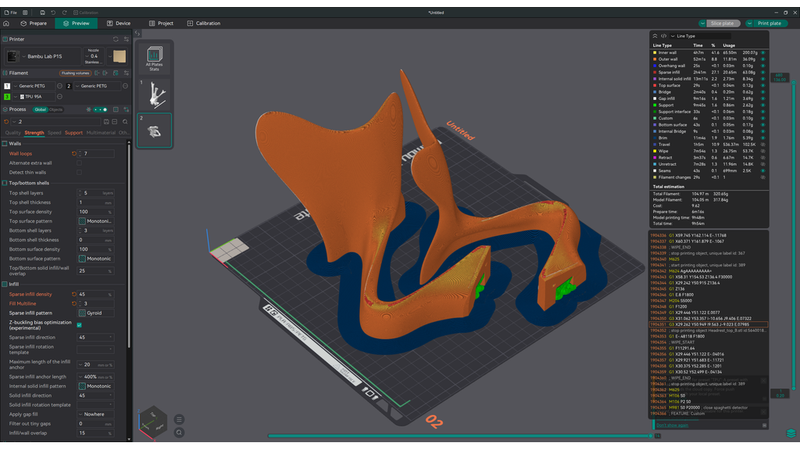Image resolution: width=800 pixels, height=450 pixels.
Task: Click the layers icon in bottom-right corner
Action: tap(791, 434)
